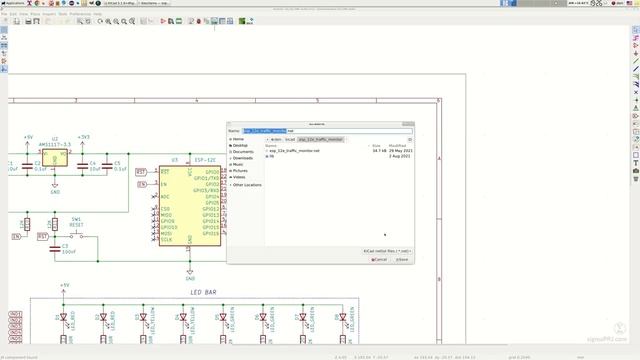This screenshot has height=360, width=640.
Task: Click the Find toolbar icon
Action: tap(80, 21)
